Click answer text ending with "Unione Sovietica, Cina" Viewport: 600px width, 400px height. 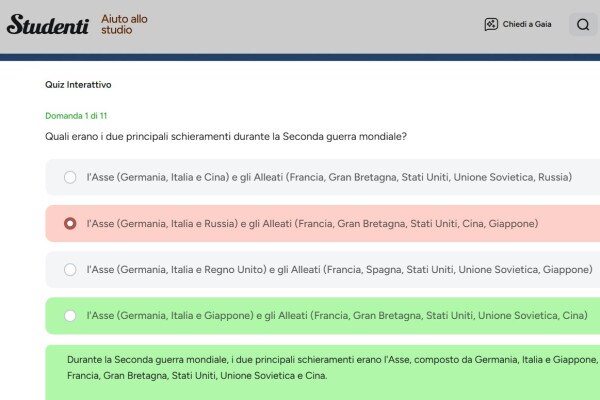pyautogui.click(x=336, y=316)
